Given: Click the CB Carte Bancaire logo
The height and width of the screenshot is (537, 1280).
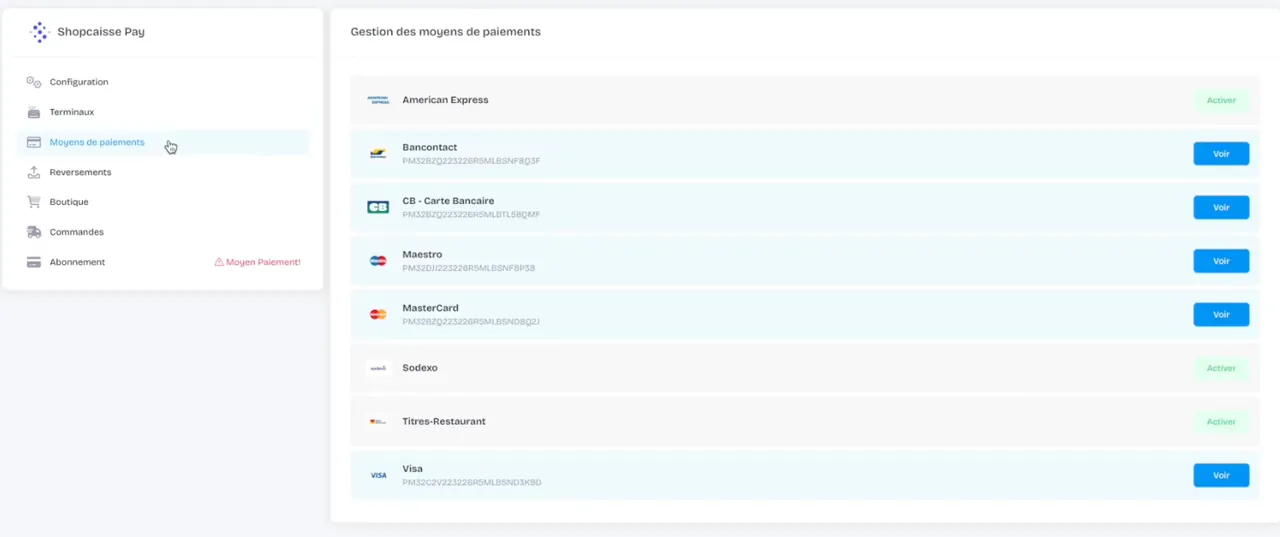Looking at the screenshot, I should (x=378, y=207).
